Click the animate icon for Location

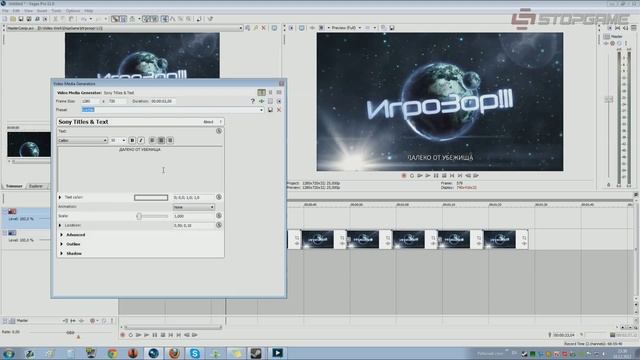(x=219, y=225)
